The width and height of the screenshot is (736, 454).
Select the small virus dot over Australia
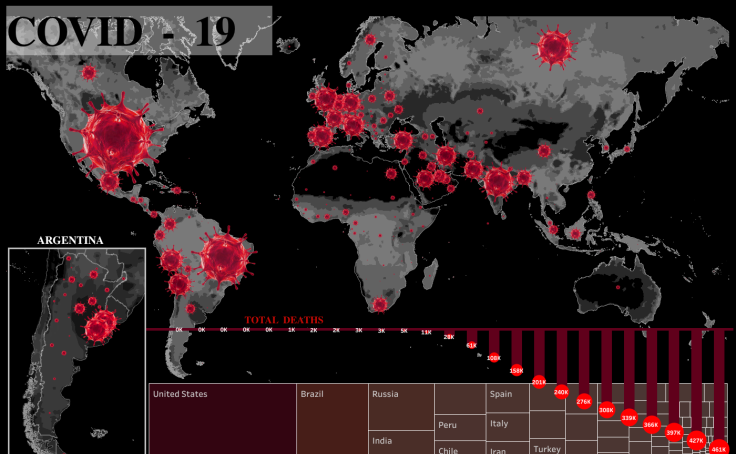click(618, 287)
